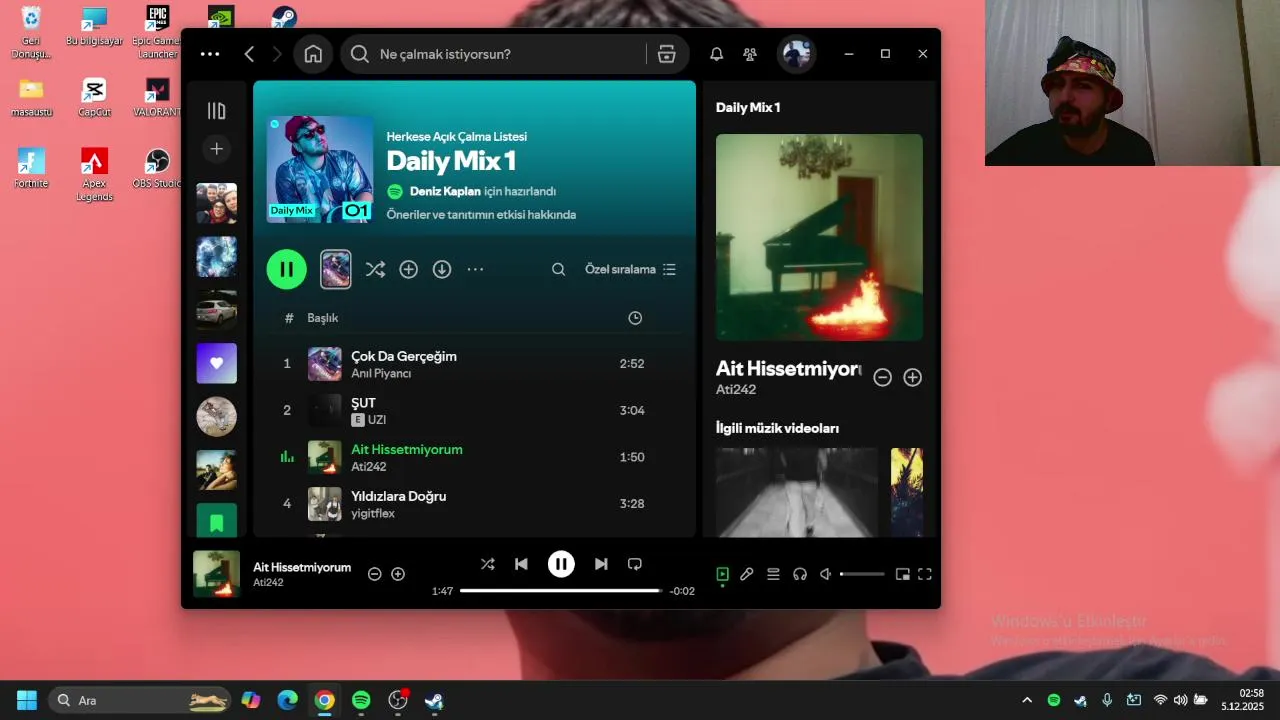Open Spotify from the Windows taskbar

click(361, 700)
